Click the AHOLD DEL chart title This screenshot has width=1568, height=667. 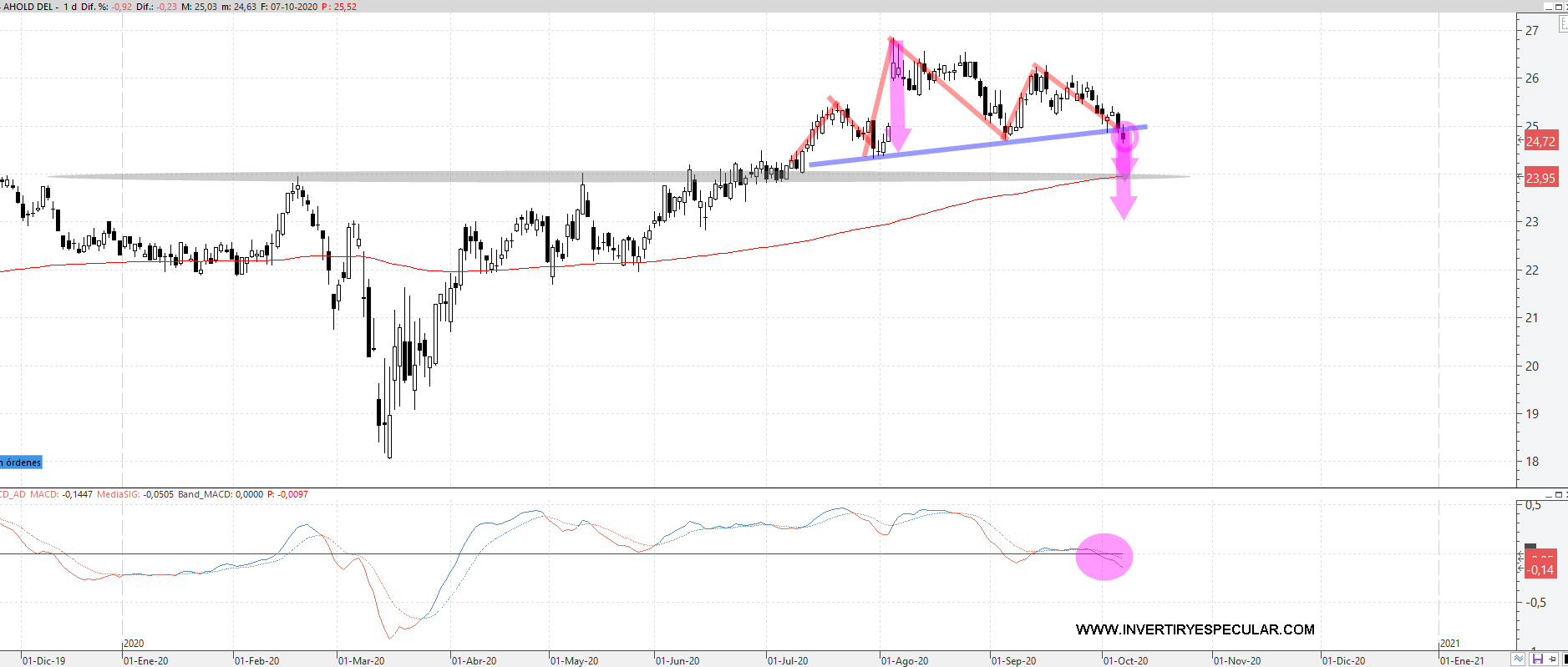click(28, 7)
